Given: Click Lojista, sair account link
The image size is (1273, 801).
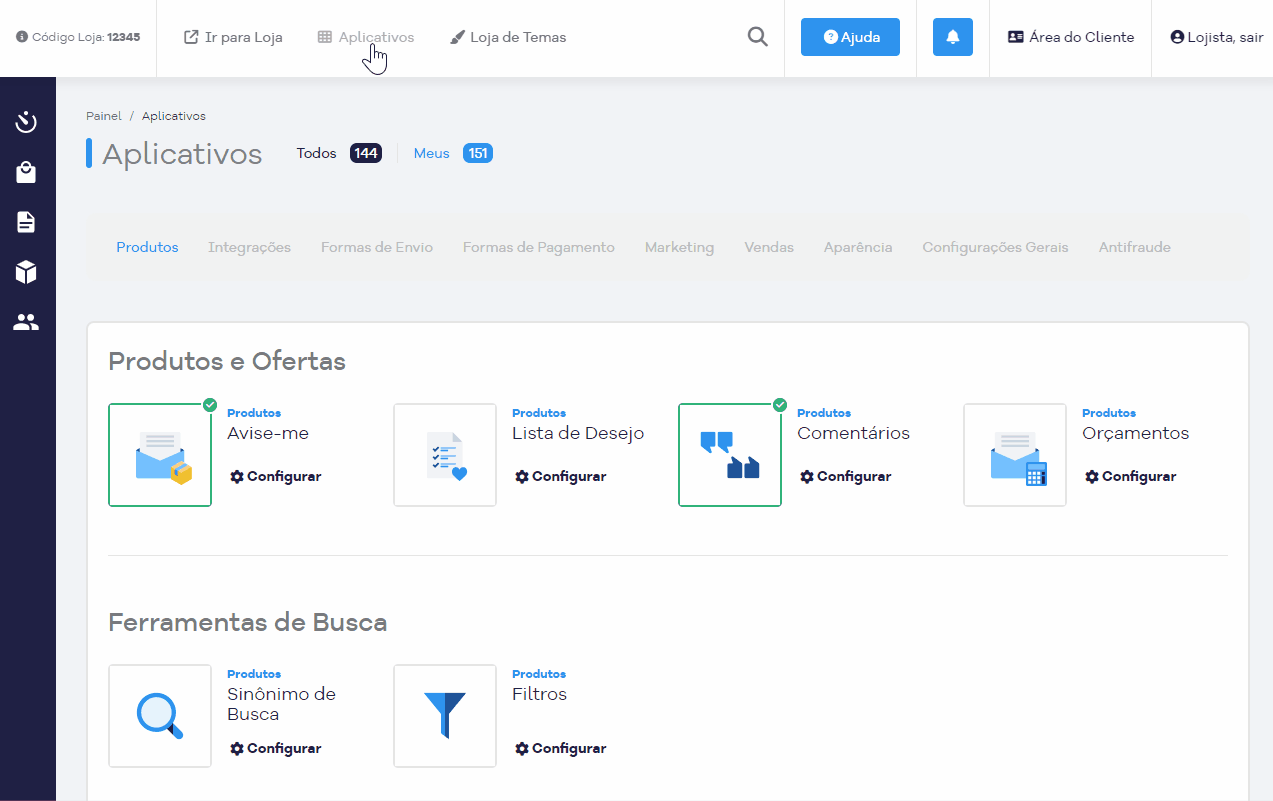Looking at the screenshot, I should click(1217, 37).
